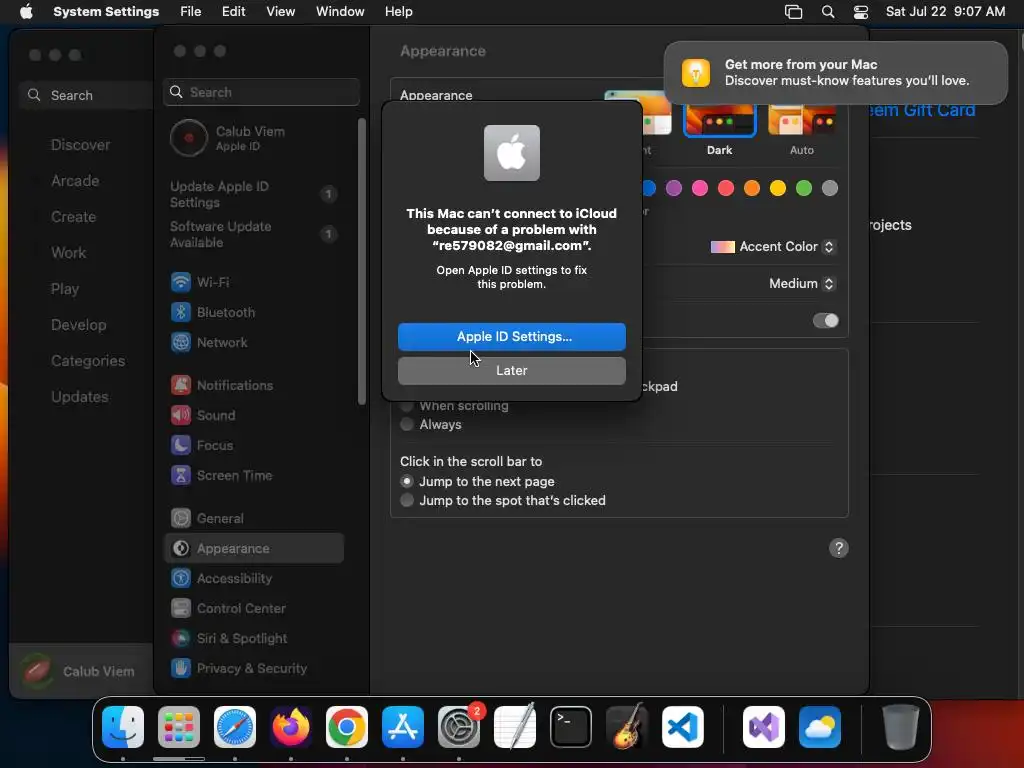Open Spotlight search in menu bar
The image size is (1024, 768).
(x=827, y=12)
